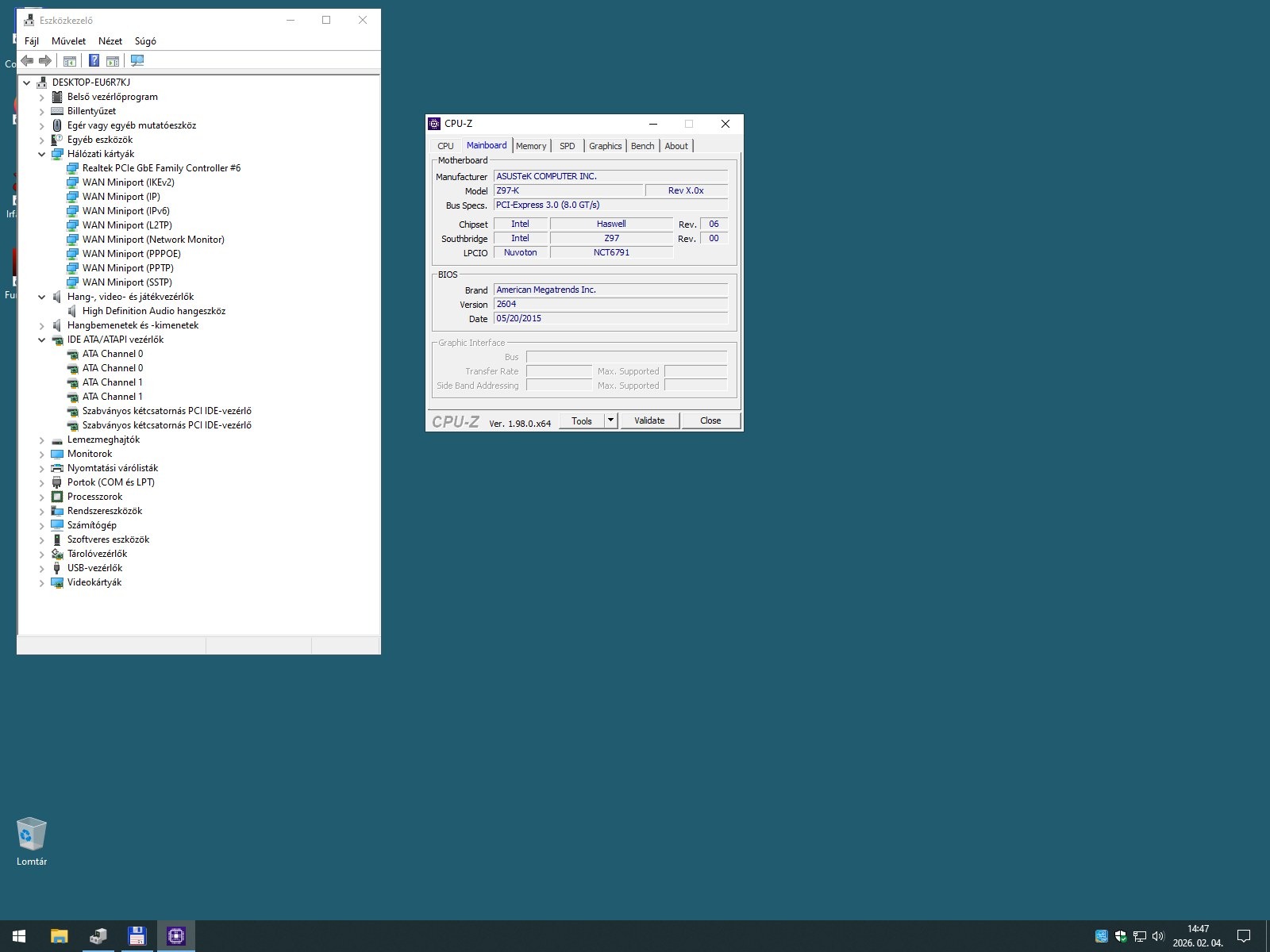This screenshot has height=952, width=1270.
Task: Click the High Definition Audio device icon
Action: 72,311
